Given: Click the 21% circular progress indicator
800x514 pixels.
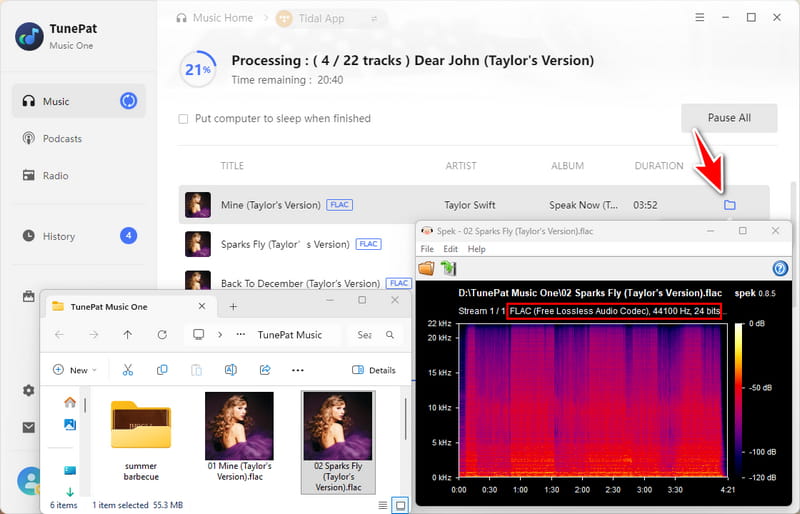Looking at the screenshot, I should coord(197,69).
